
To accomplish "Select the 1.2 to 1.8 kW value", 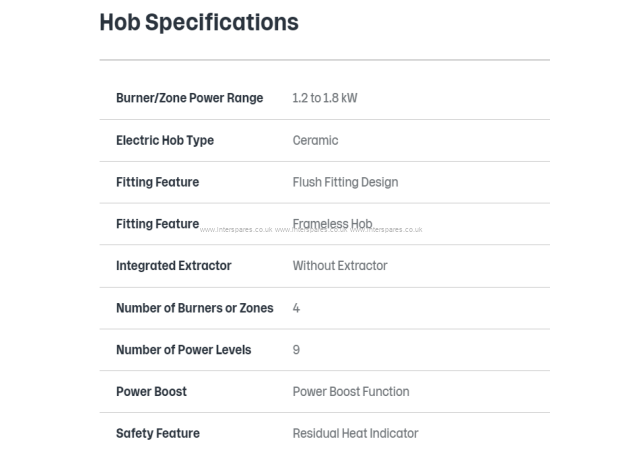I will pos(324,98).
